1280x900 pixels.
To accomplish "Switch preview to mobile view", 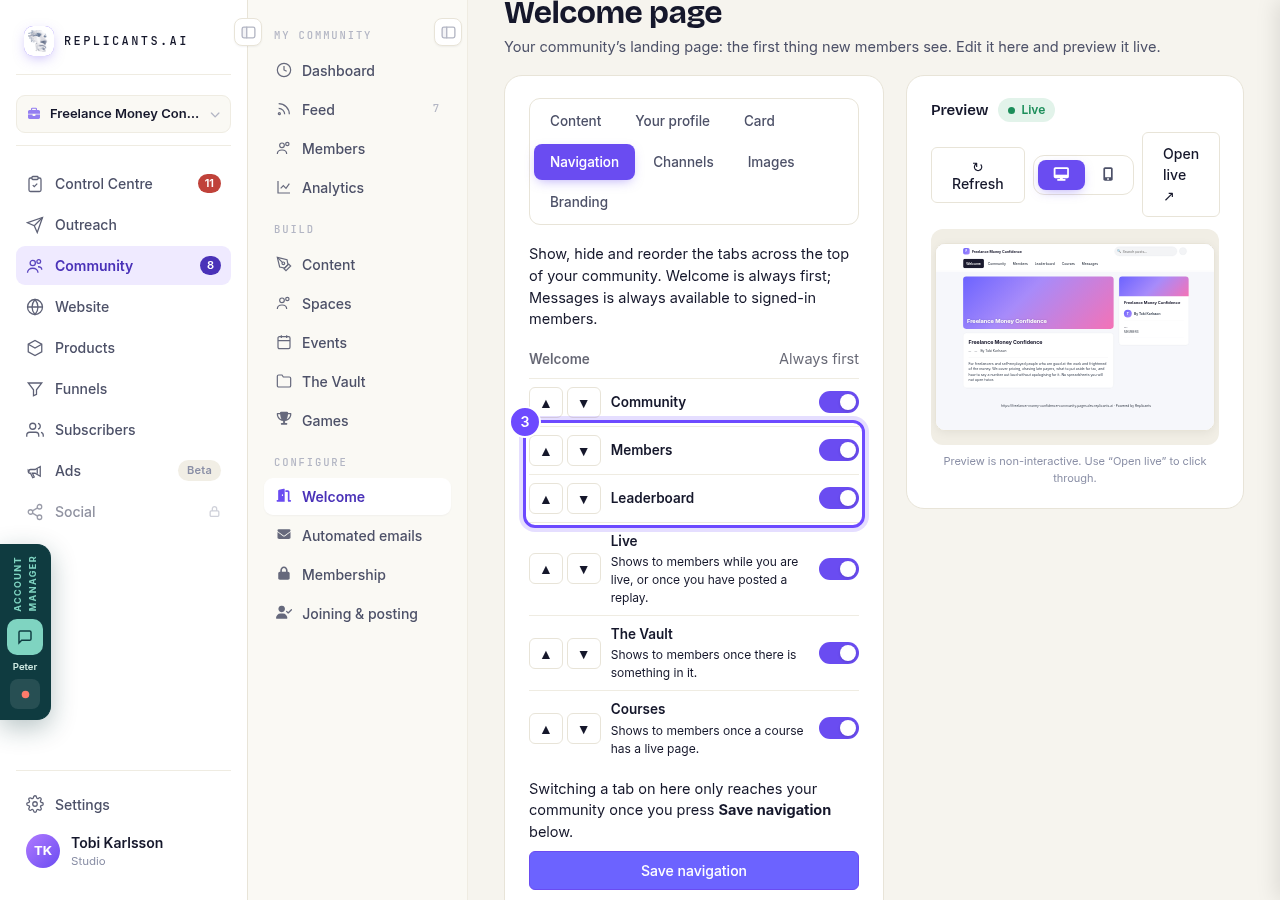I will coord(1108,175).
